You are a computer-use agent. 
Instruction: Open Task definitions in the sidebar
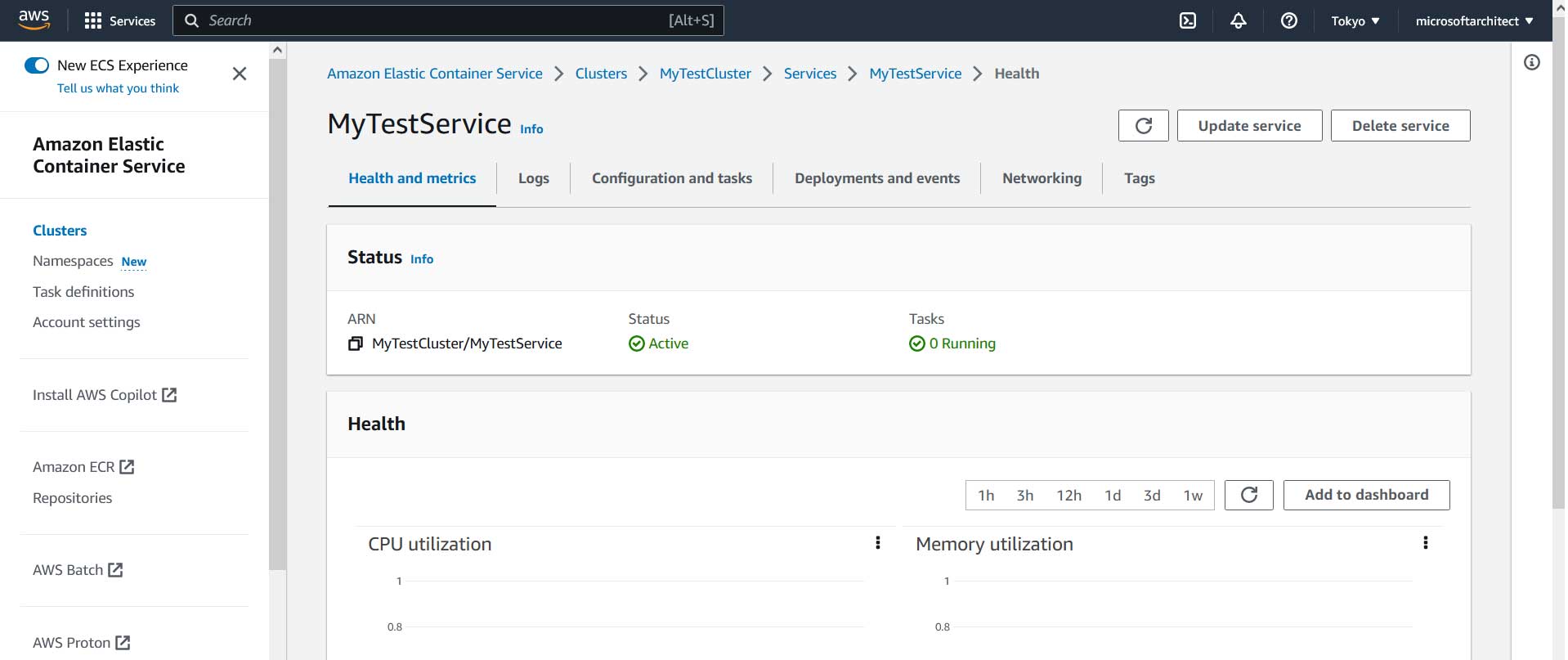click(x=83, y=292)
